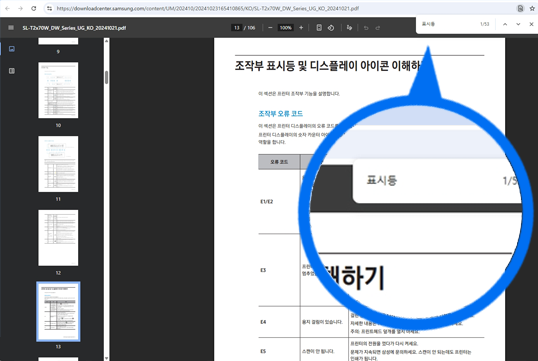Viewport: 538px width, 361px height.
Task: Toggle the PDF sidebar hamburger menu
Action: click(11, 27)
